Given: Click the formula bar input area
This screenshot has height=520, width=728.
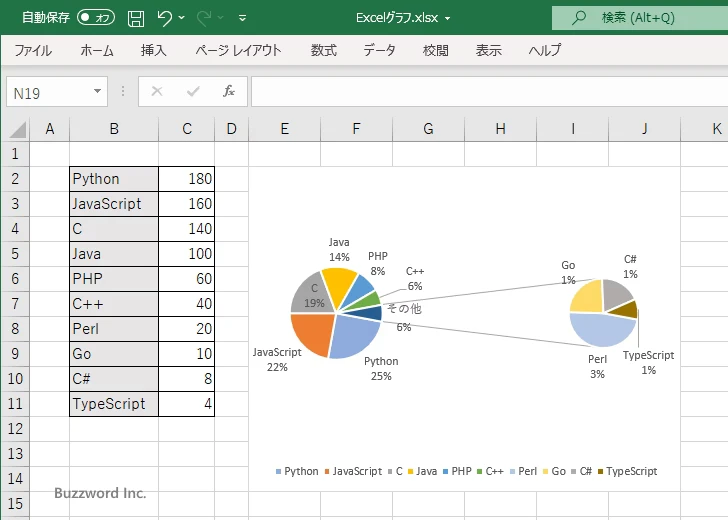Looking at the screenshot, I should point(489,92).
